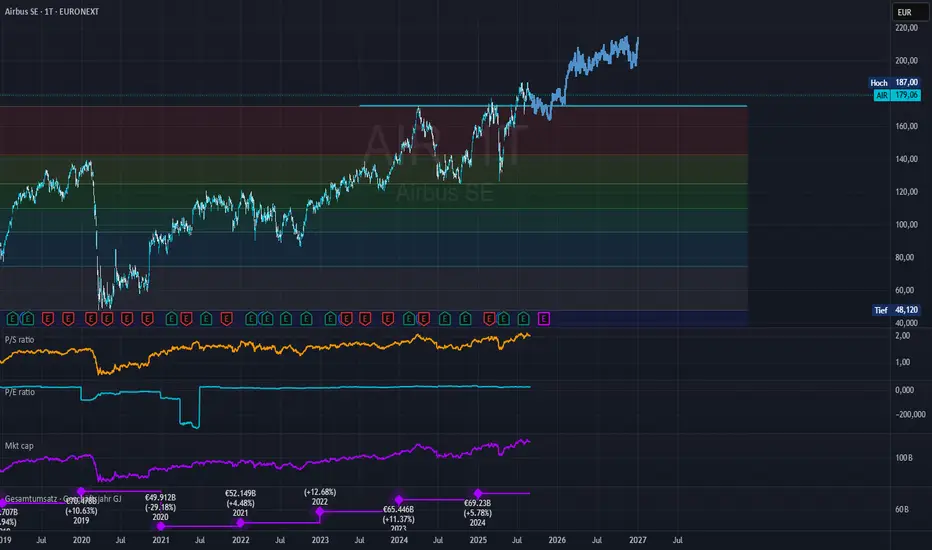
Task: Click the leftmost green earnings marker
Action: [12, 318]
